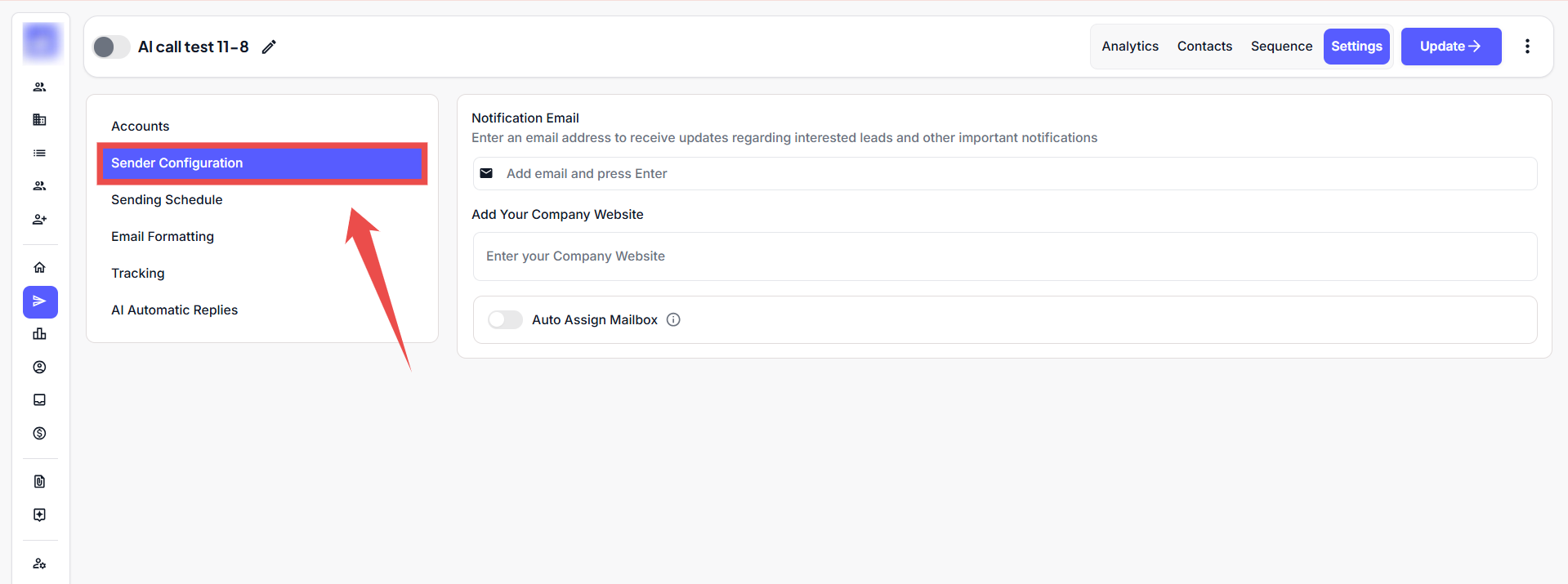The image size is (1568, 584).
Task: Click the dollar sign icon in sidebar
Action: point(39,434)
